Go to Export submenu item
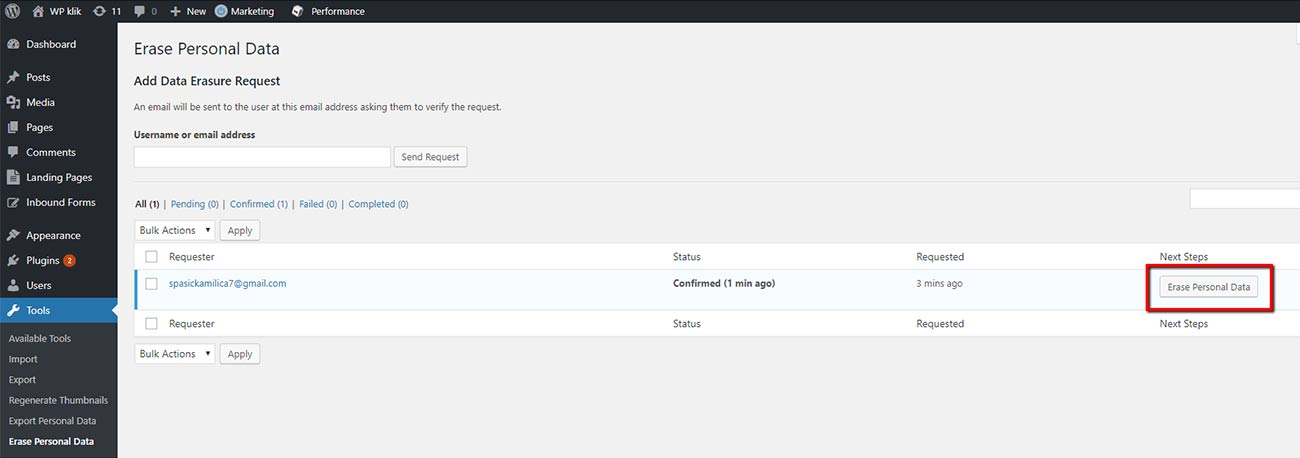The height and width of the screenshot is (458, 1300). click(x=22, y=379)
